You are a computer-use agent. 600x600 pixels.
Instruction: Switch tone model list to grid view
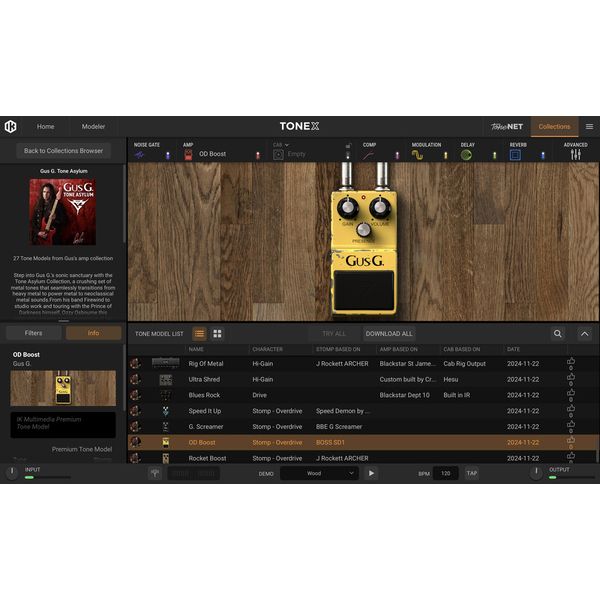click(217, 334)
